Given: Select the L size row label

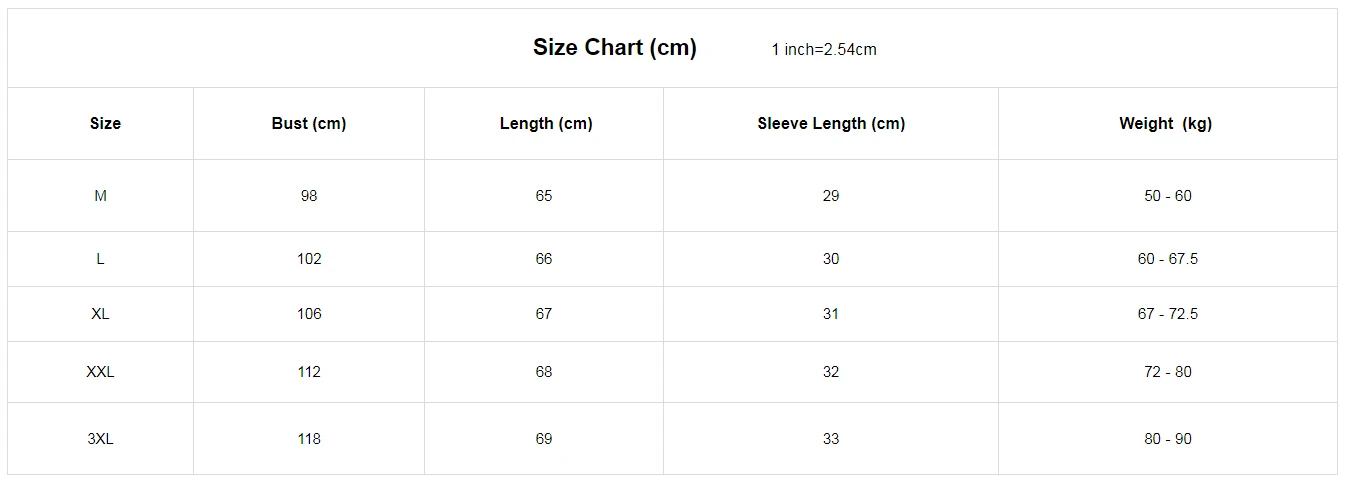Looking at the screenshot, I should coord(100,259).
